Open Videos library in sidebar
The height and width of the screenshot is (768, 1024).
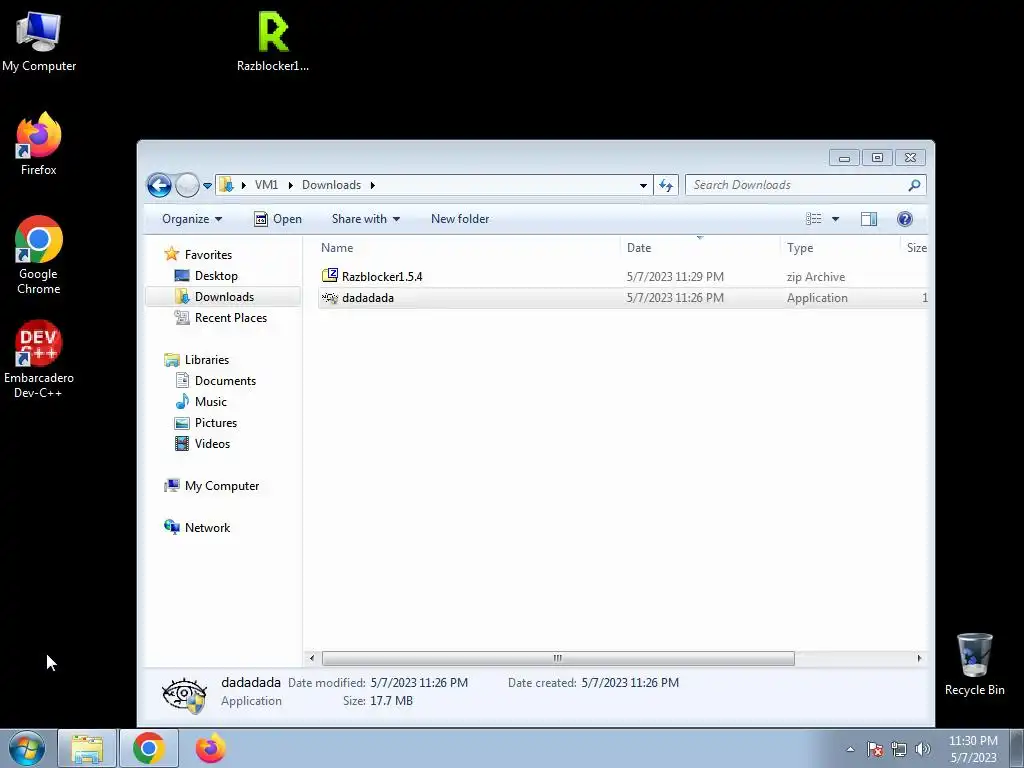pyautogui.click(x=212, y=443)
